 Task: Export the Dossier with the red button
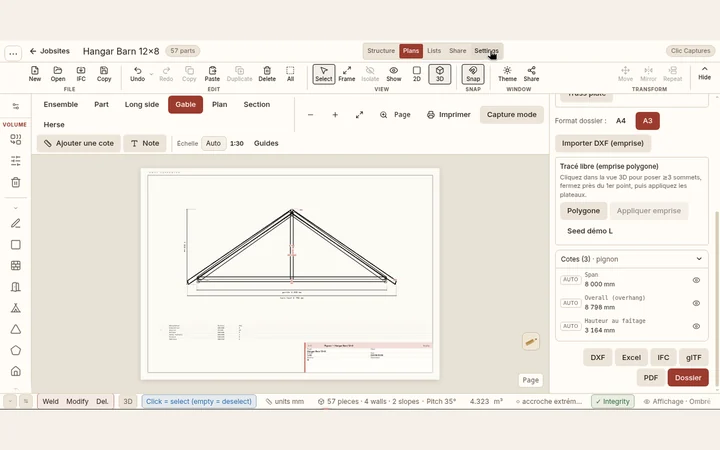pyautogui.click(x=688, y=377)
